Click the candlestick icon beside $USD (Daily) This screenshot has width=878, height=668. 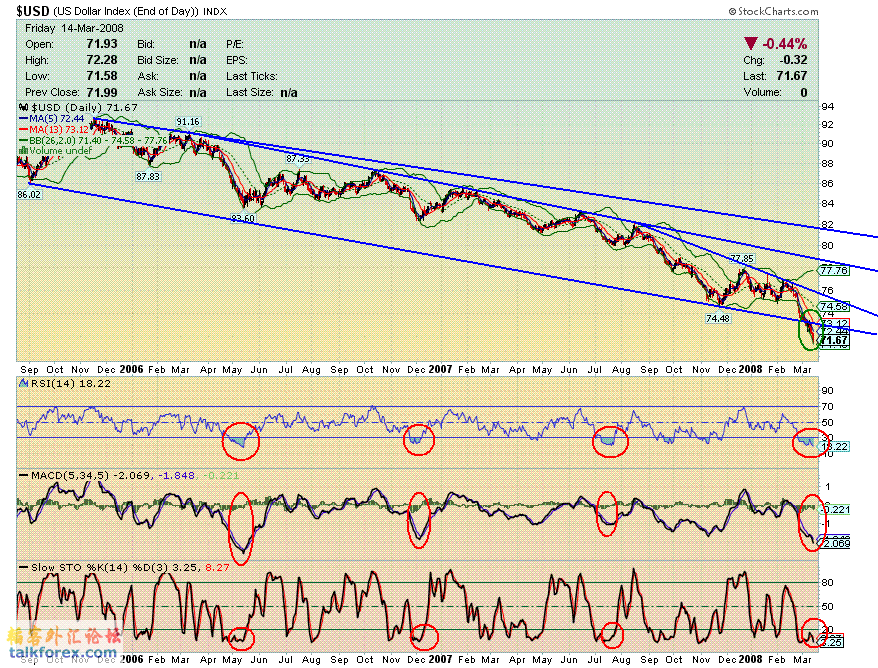point(23,108)
